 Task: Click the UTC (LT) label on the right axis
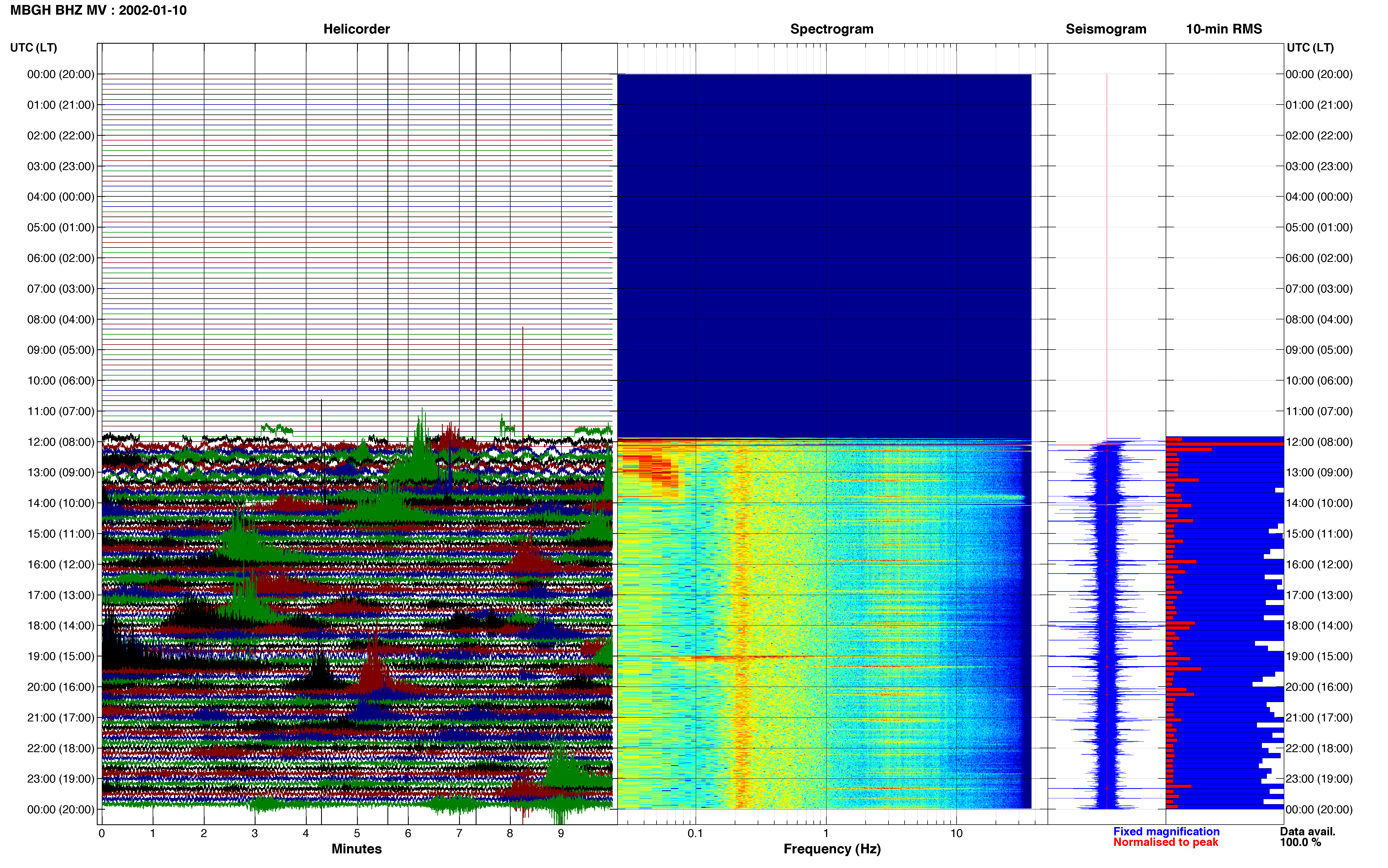point(1310,47)
